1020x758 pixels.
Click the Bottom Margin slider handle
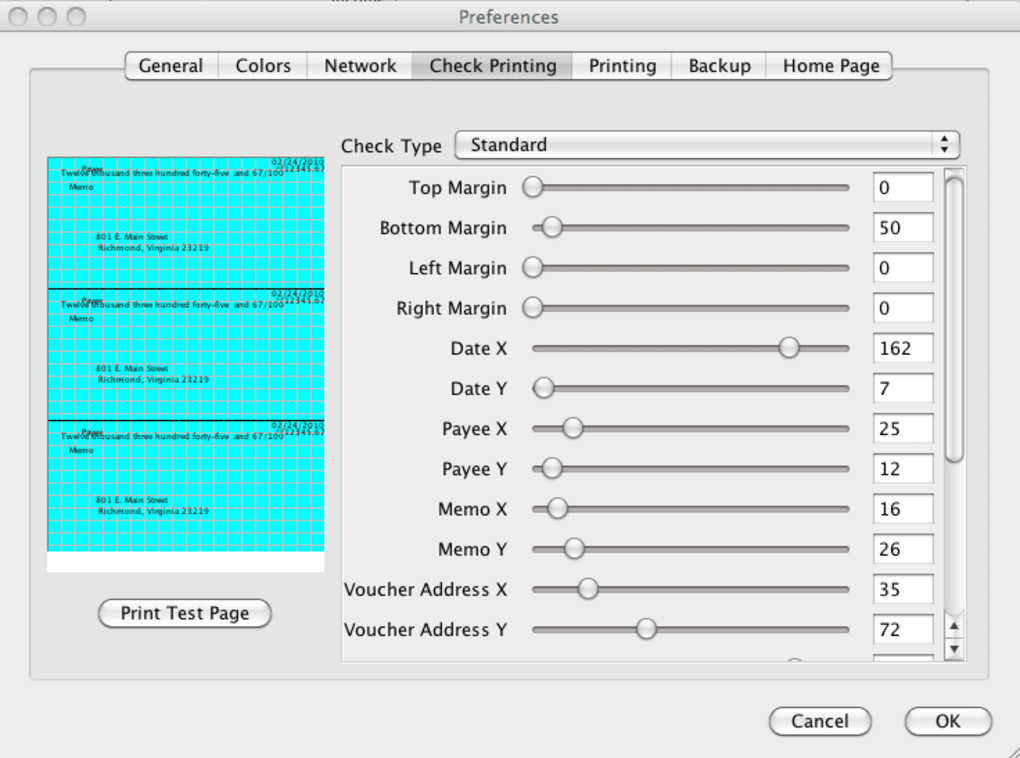[552, 228]
